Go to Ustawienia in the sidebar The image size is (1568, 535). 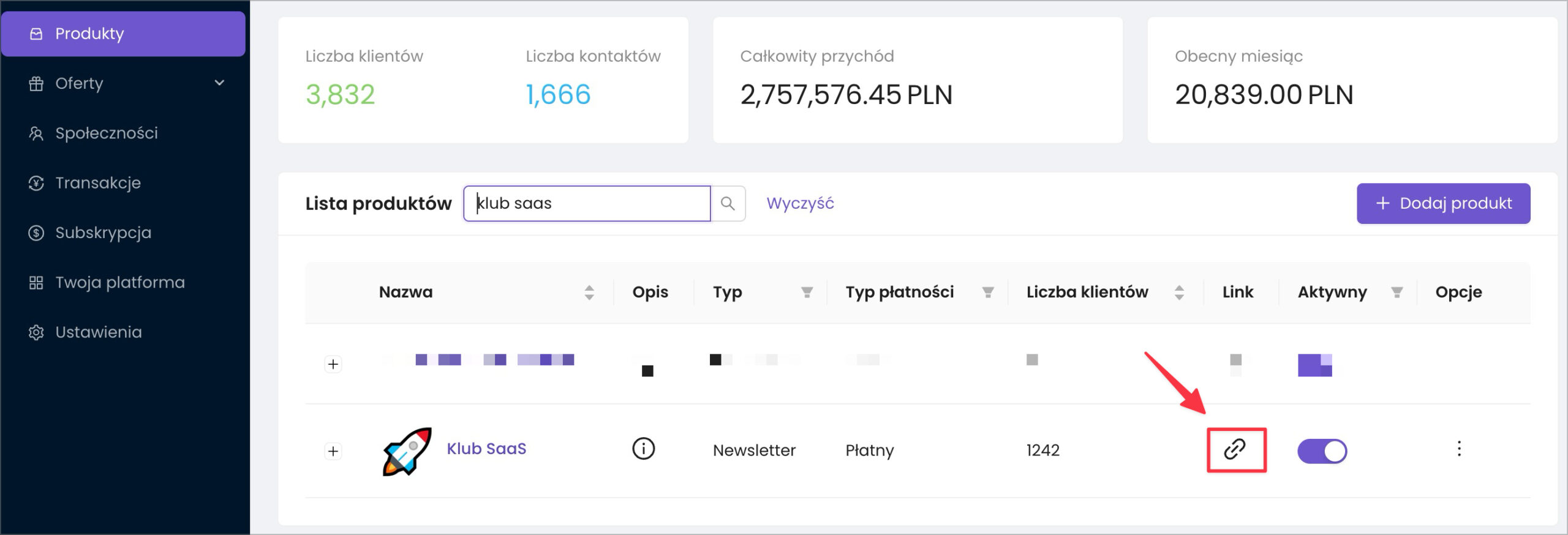click(x=98, y=332)
